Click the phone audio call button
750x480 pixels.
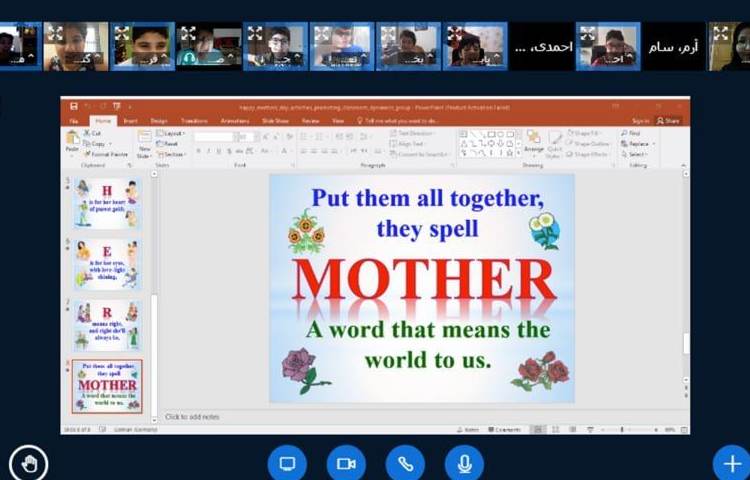click(405, 463)
